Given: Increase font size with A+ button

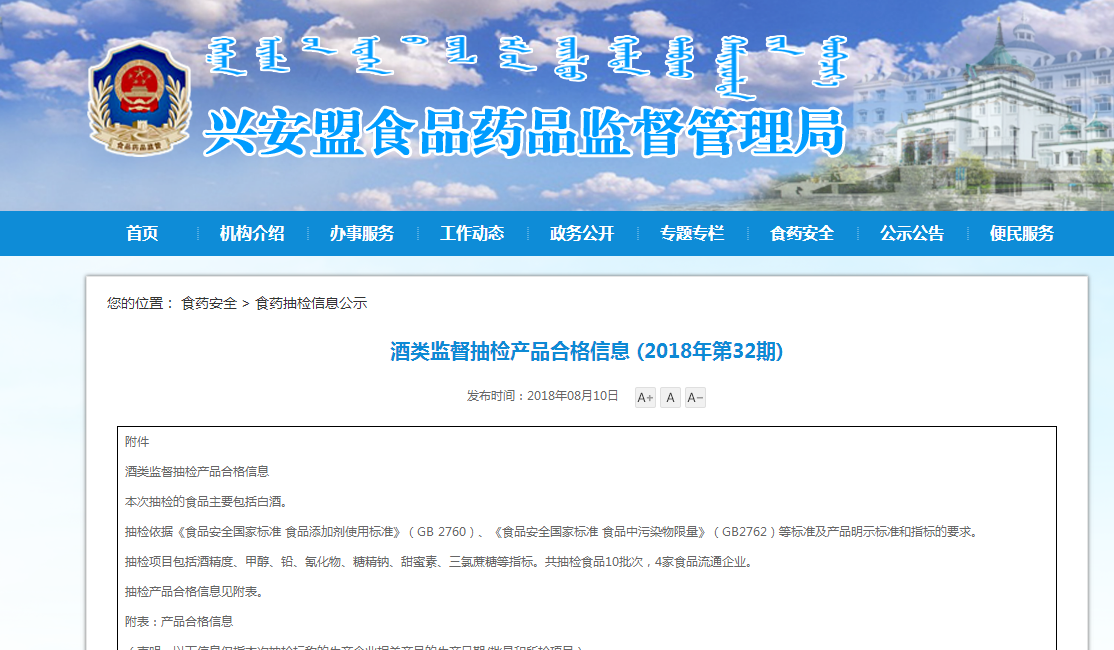Looking at the screenshot, I should [645, 397].
